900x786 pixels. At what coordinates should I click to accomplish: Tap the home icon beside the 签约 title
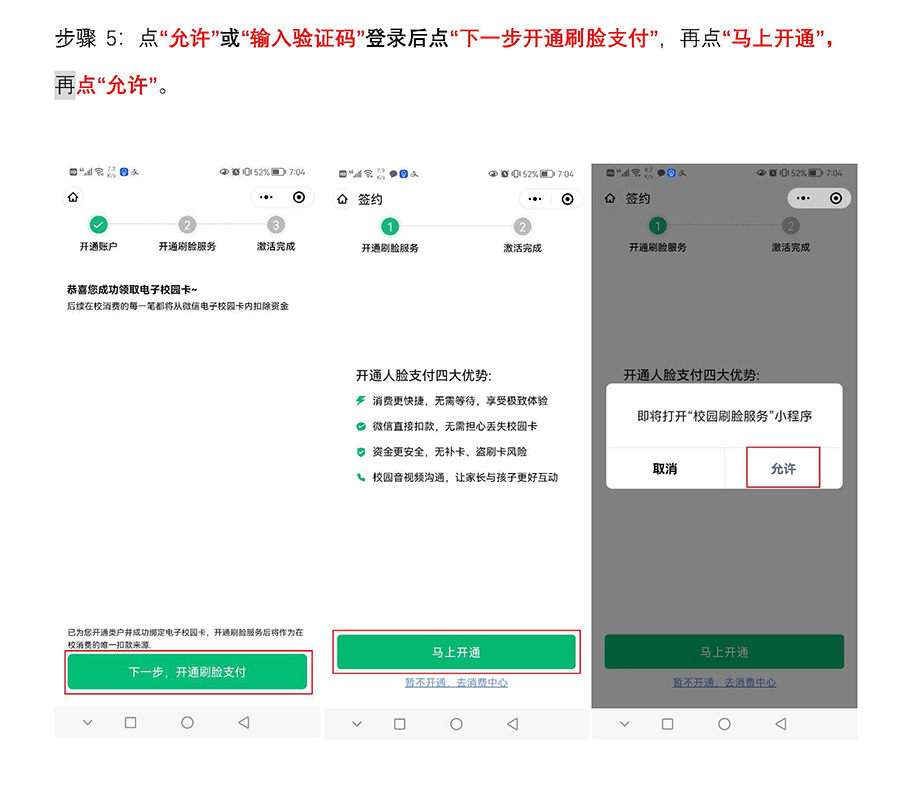tap(345, 198)
